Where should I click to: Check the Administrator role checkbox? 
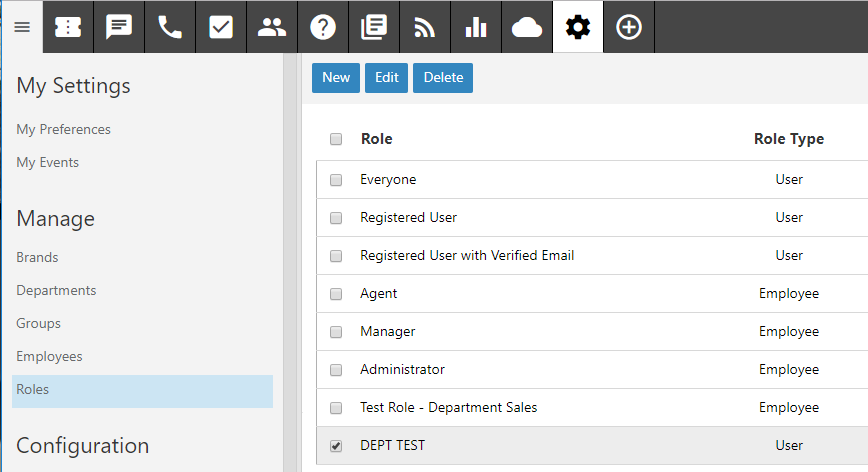336,370
